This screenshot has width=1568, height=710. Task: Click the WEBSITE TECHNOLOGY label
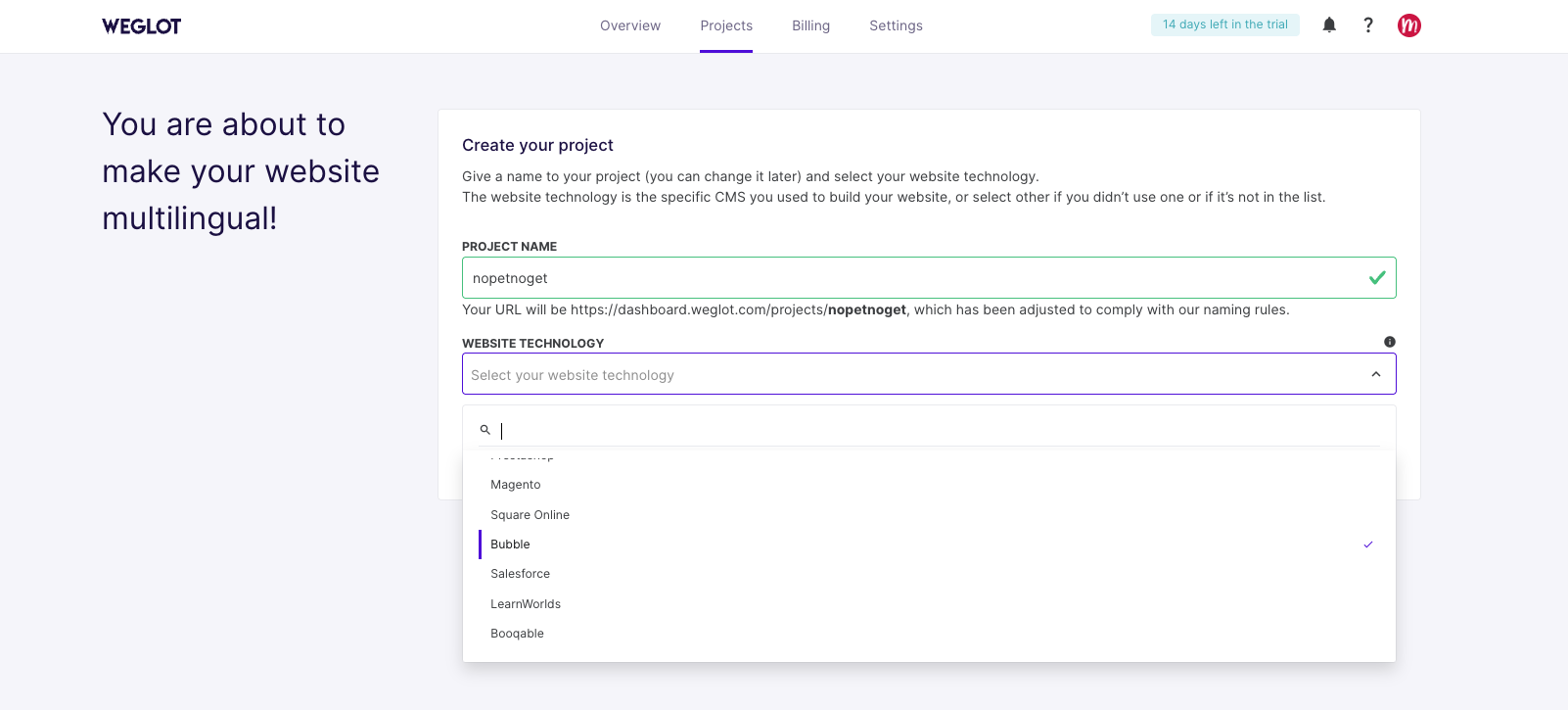(532, 344)
